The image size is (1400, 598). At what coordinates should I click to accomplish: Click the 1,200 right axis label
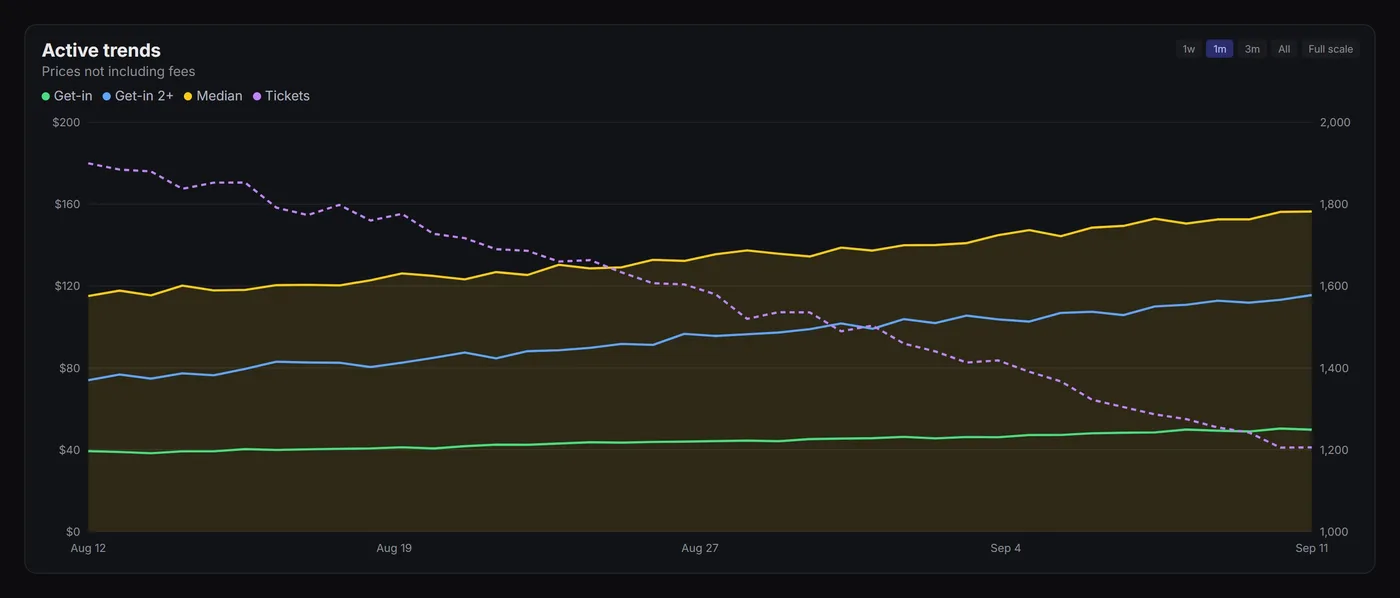coord(1335,450)
